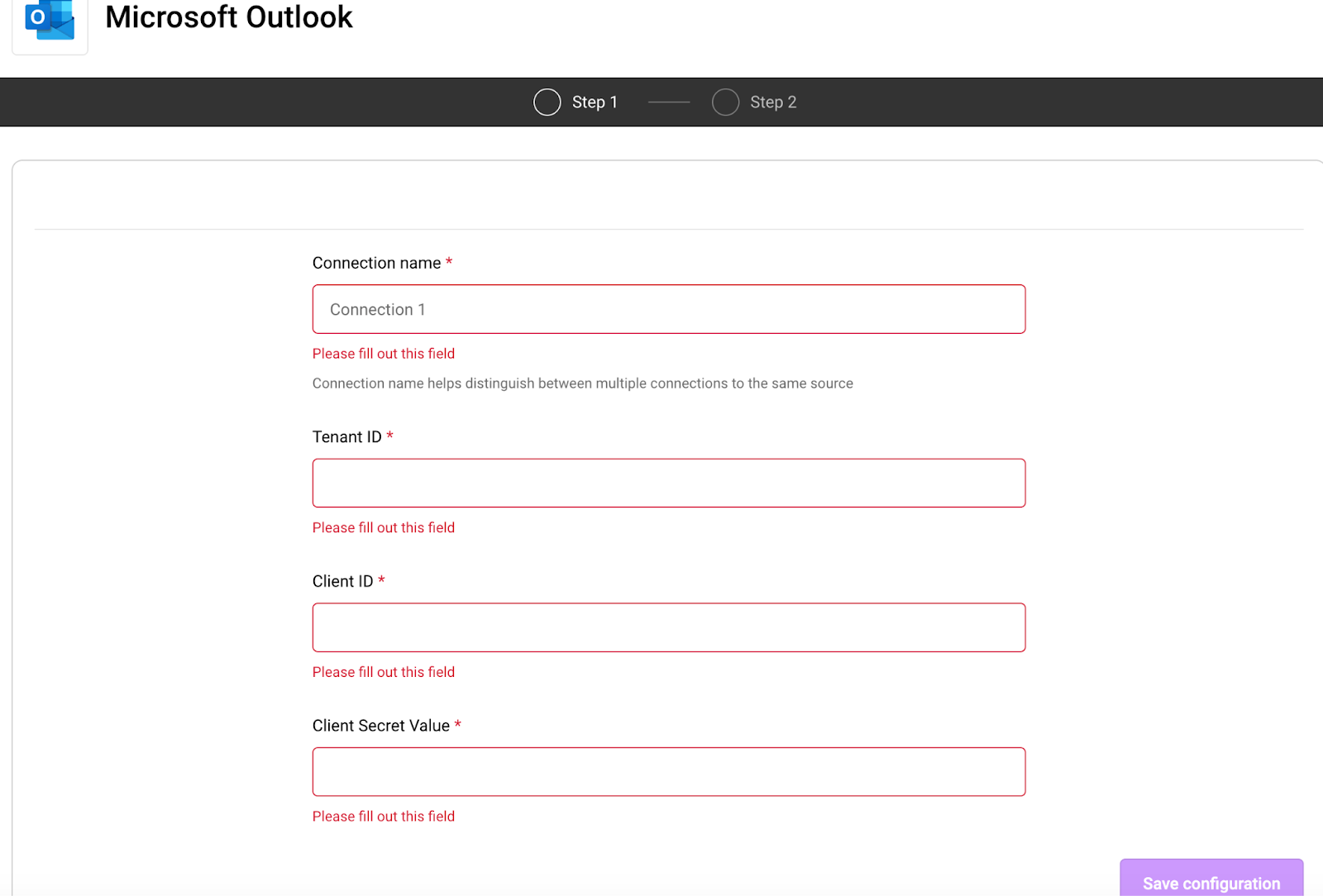Click the Client Secret Value label

pyautogui.click(x=380, y=726)
